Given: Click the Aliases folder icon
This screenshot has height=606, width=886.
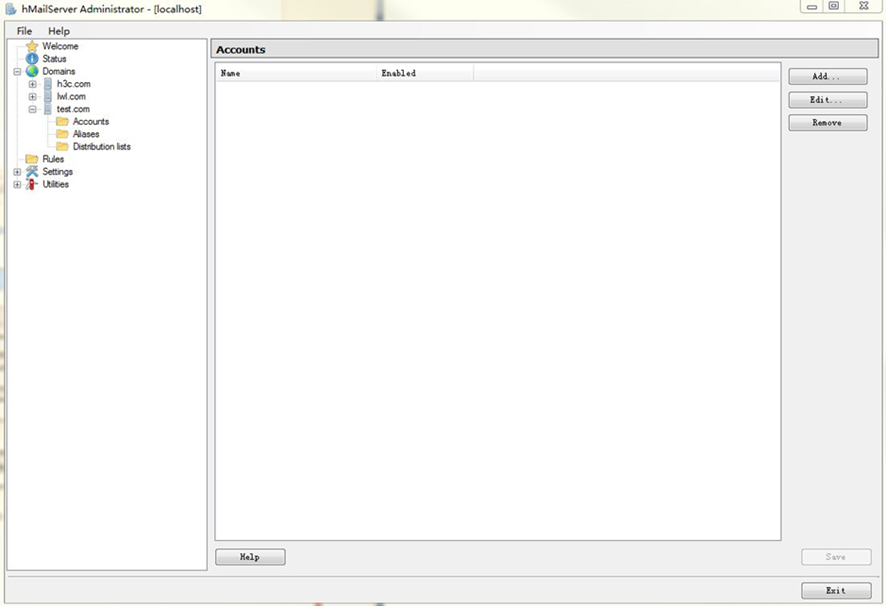Looking at the screenshot, I should pos(62,134).
